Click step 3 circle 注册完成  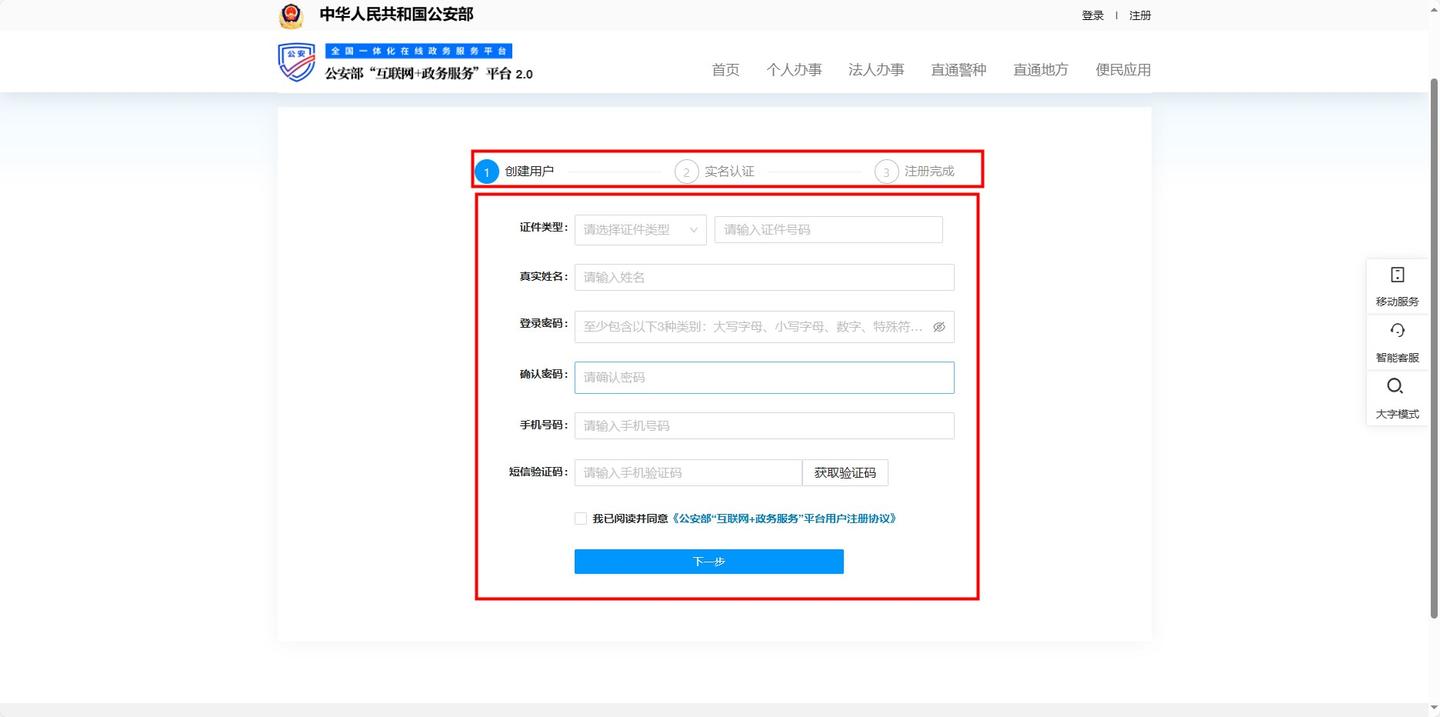886,172
